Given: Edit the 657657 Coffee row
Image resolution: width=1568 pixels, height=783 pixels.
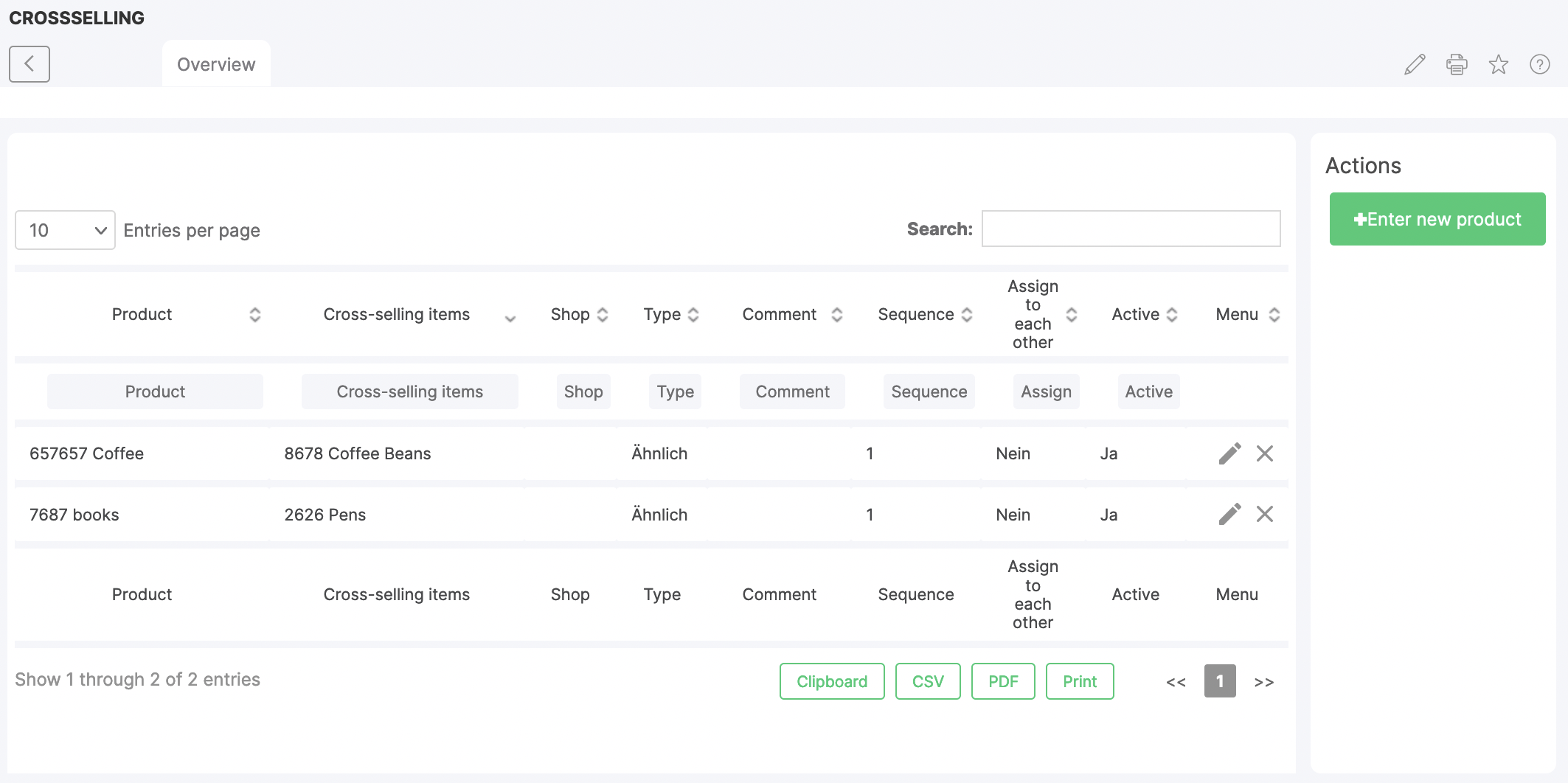Looking at the screenshot, I should click(1229, 453).
